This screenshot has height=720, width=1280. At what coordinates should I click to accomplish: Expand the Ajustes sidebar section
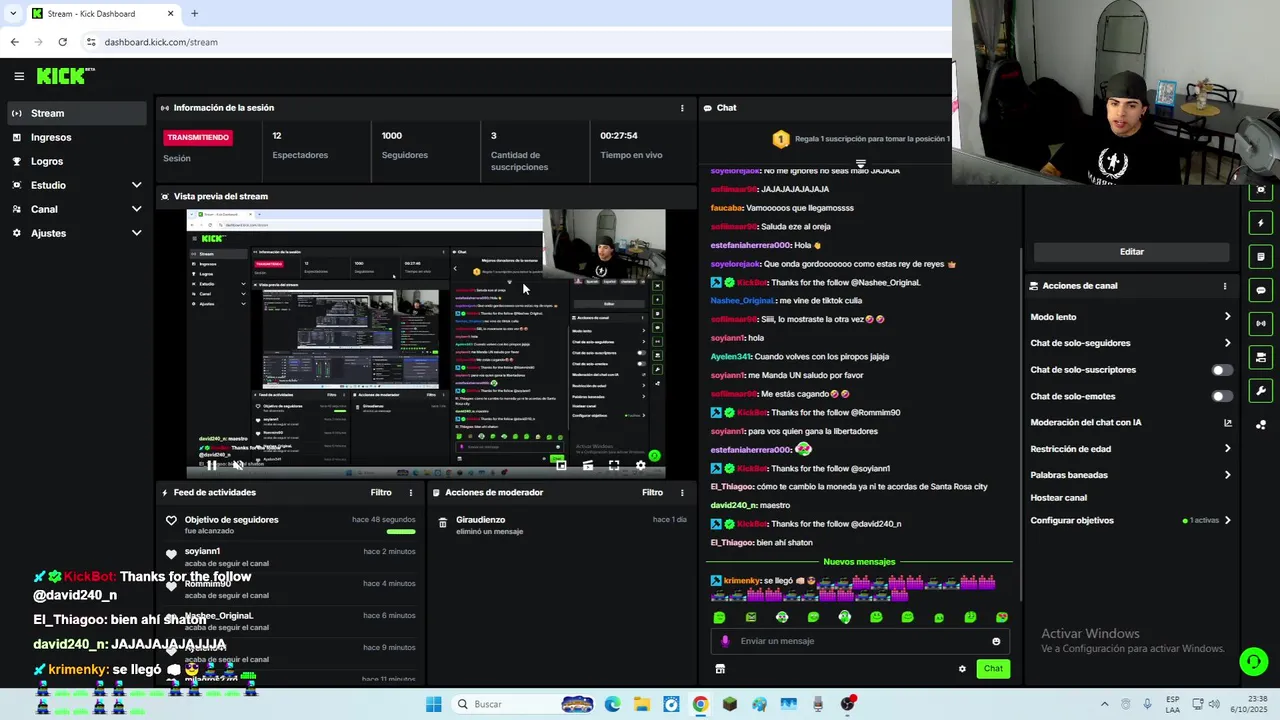coord(136,233)
